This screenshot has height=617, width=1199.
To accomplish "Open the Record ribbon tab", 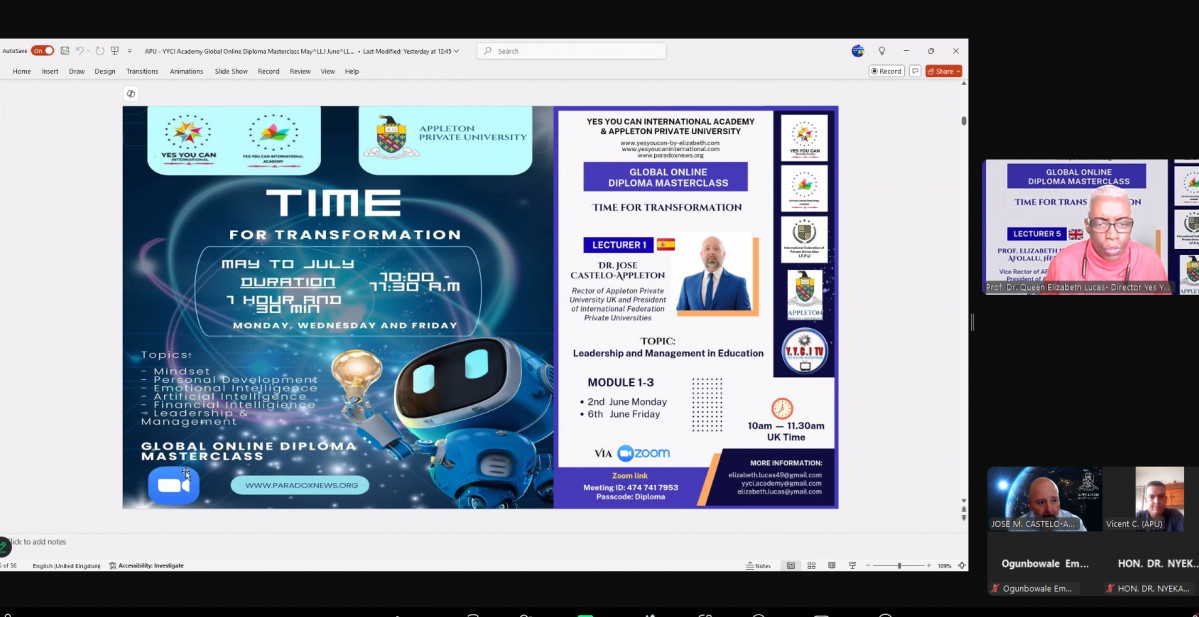I will tap(268, 71).
